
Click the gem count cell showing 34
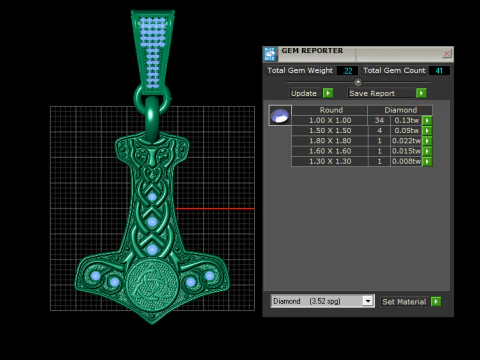pos(379,120)
